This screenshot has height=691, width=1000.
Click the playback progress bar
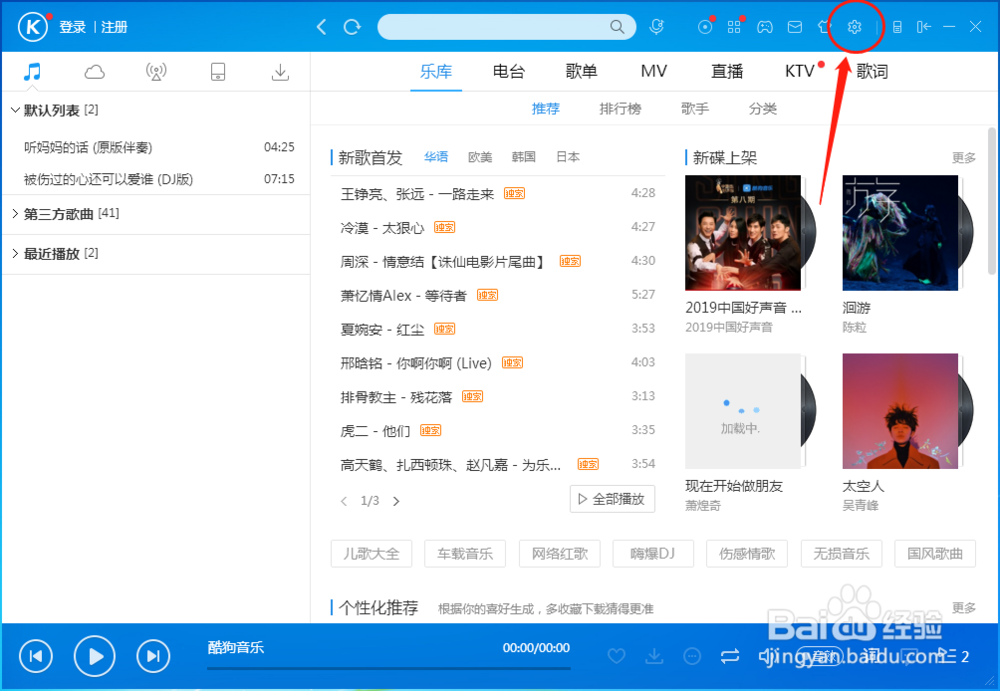tap(388, 668)
